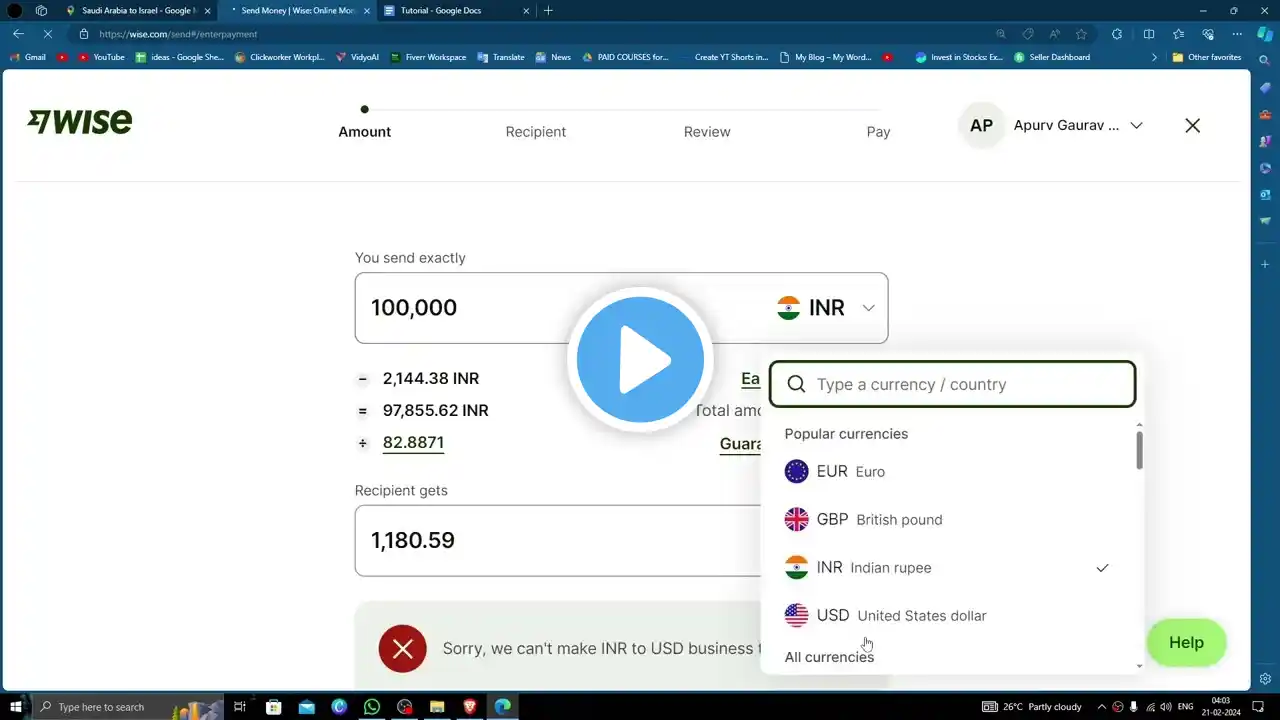Open the Translate bookmark

501,57
